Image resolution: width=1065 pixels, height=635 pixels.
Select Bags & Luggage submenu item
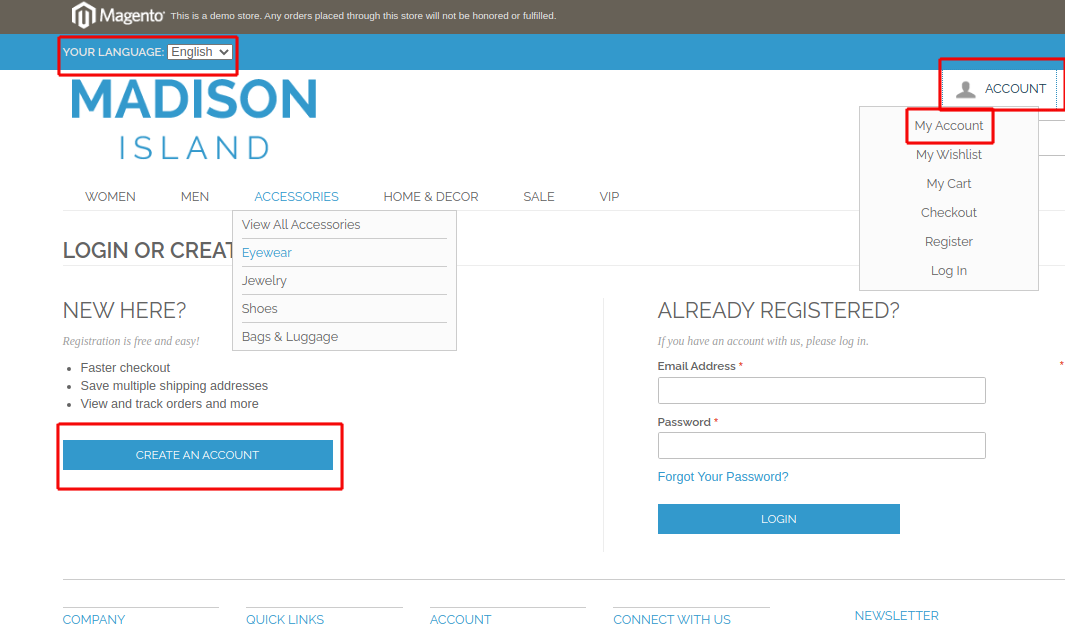click(289, 337)
